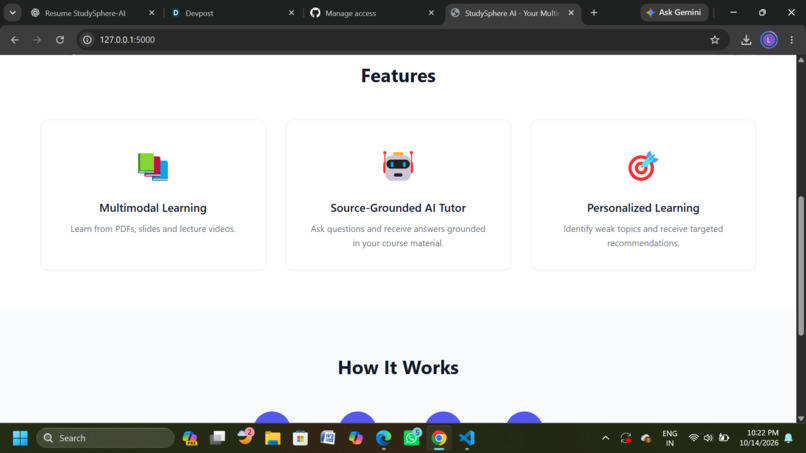
Task: Click the target icon on Personalized Learning card
Action: point(643,166)
